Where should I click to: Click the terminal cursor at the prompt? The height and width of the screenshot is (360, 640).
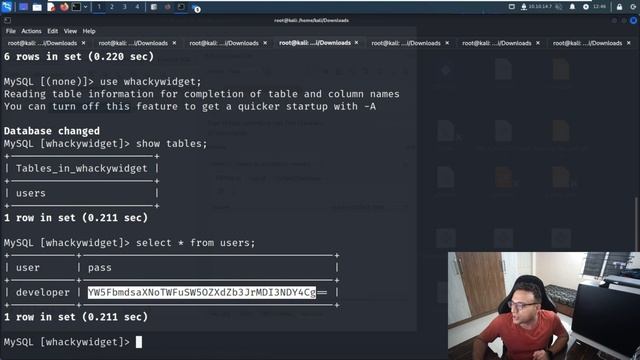click(x=139, y=342)
